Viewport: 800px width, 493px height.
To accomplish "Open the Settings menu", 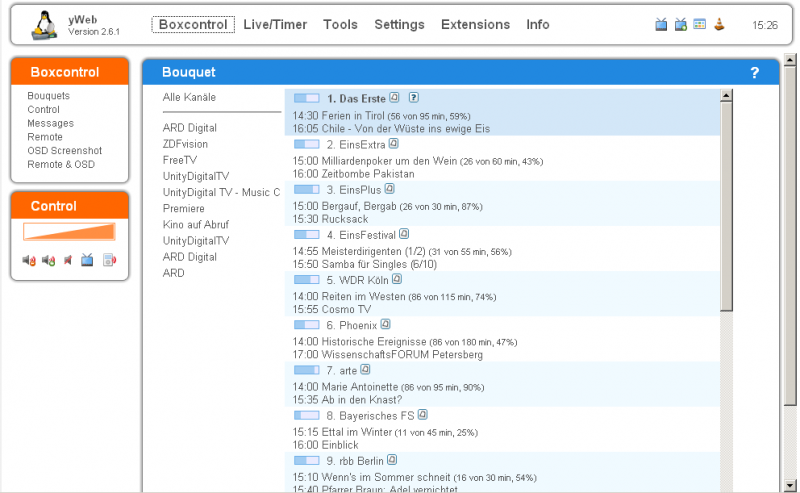I will coord(399,24).
